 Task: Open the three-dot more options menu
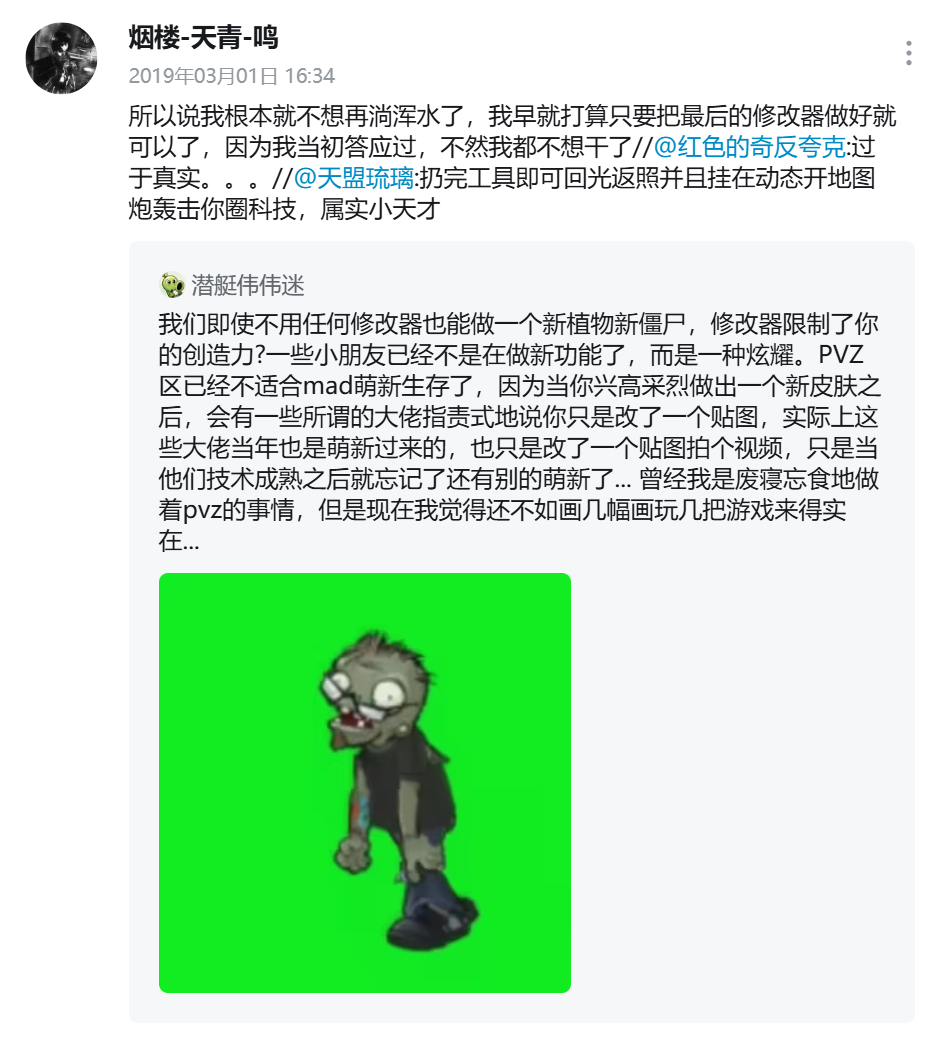pyautogui.click(x=909, y=53)
